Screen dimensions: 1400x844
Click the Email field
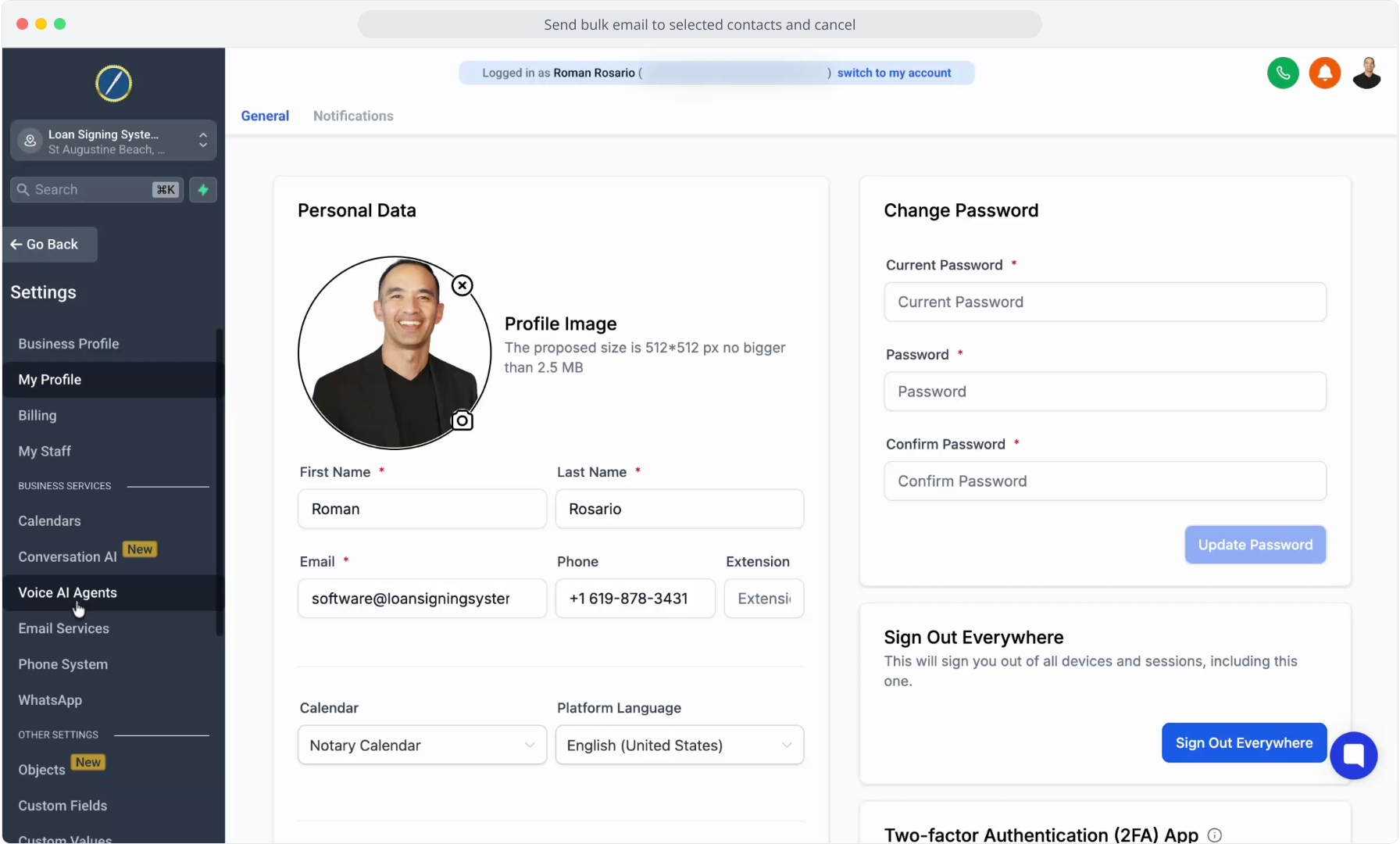click(x=422, y=599)
